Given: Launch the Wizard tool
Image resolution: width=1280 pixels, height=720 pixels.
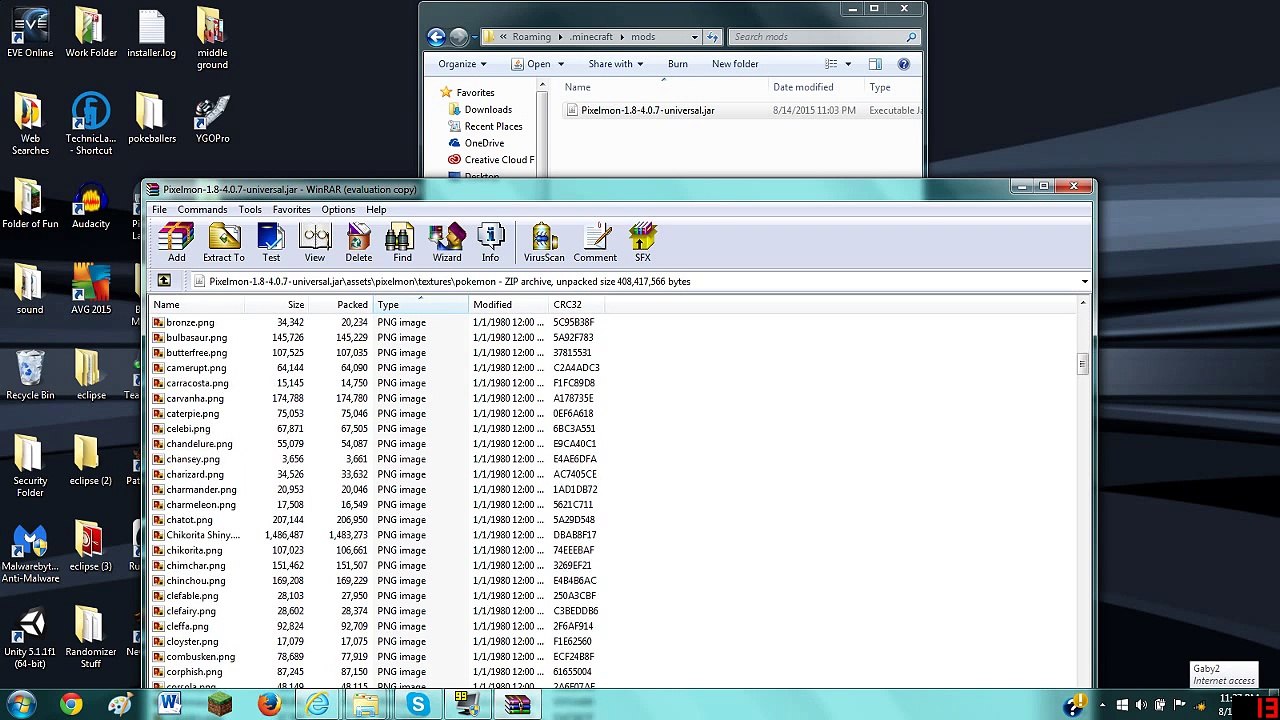Looking at the screenshot, I should [x=447, y=243].
